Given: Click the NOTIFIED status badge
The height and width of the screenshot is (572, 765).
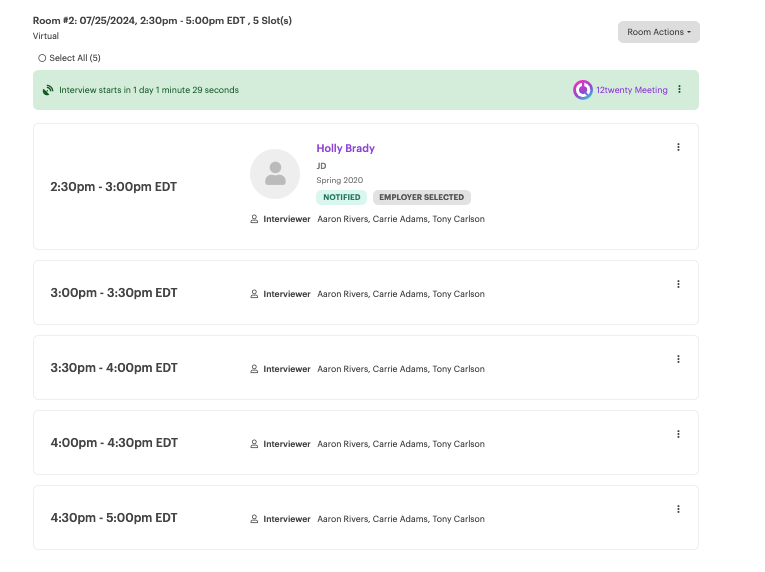Looking at the screenshot, I should (x=342, y=197).
